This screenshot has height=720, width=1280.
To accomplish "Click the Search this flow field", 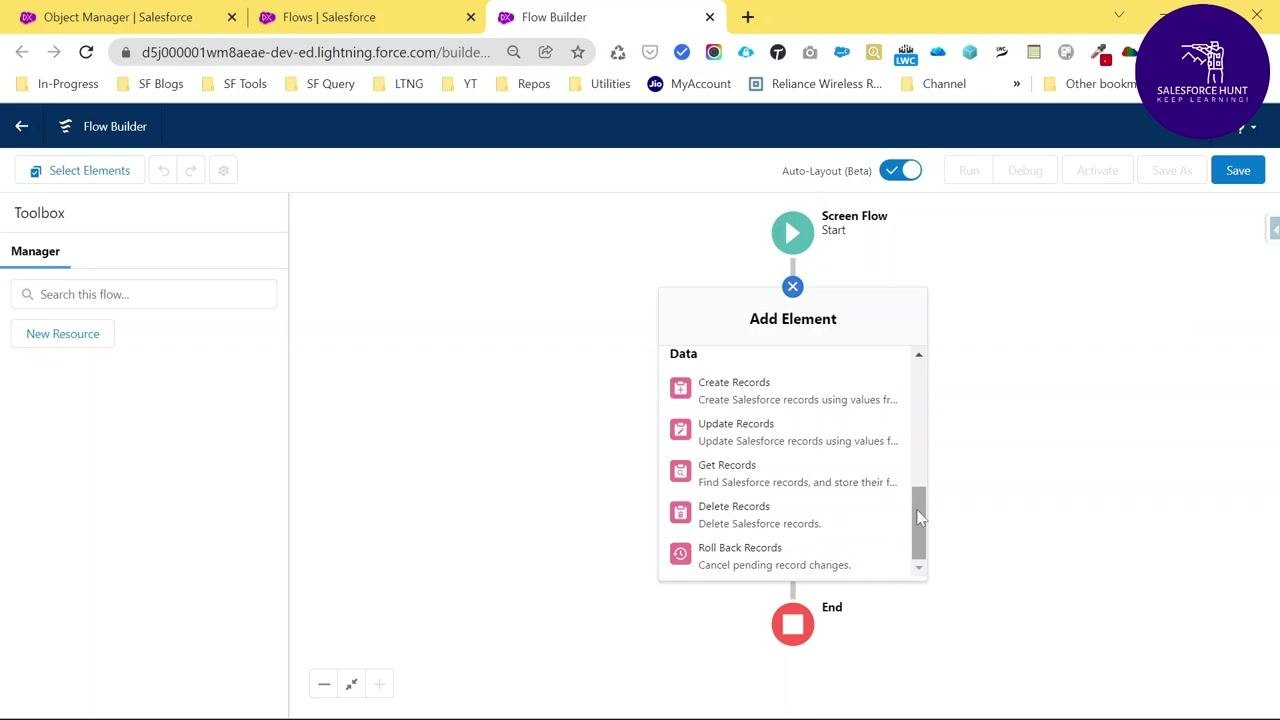I will [144, 294].
